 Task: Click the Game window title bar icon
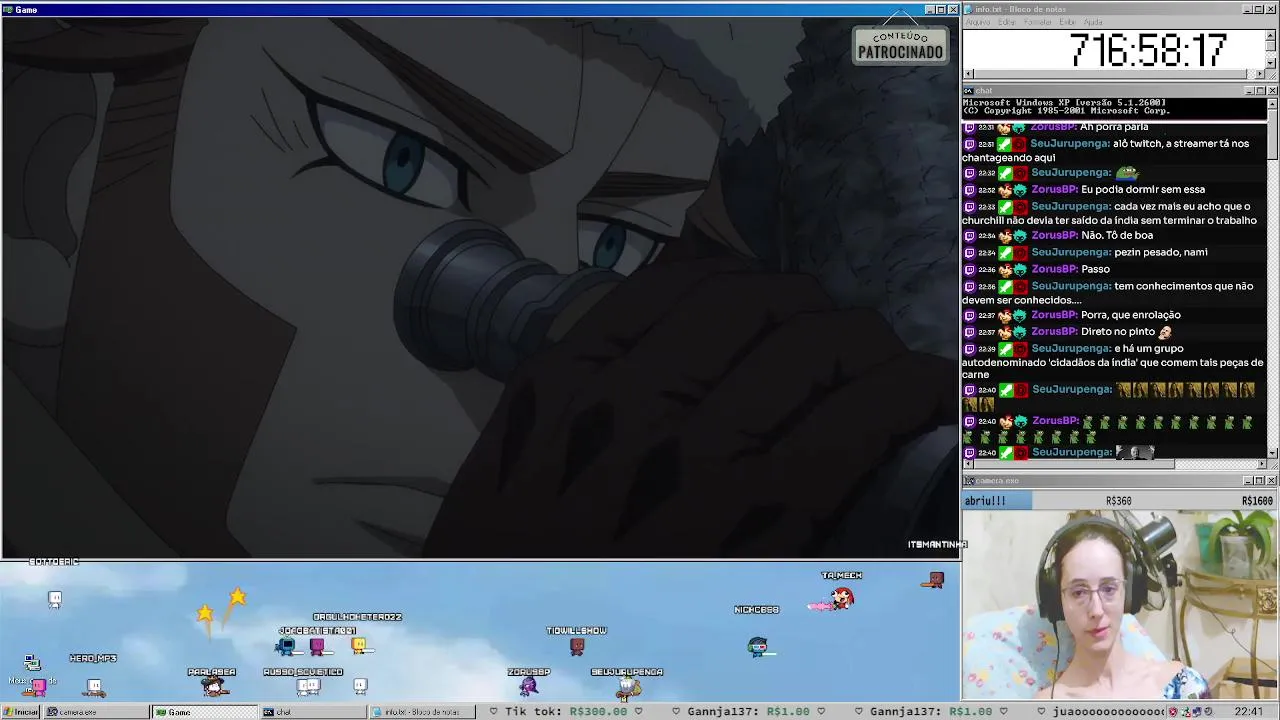(7, 9)
